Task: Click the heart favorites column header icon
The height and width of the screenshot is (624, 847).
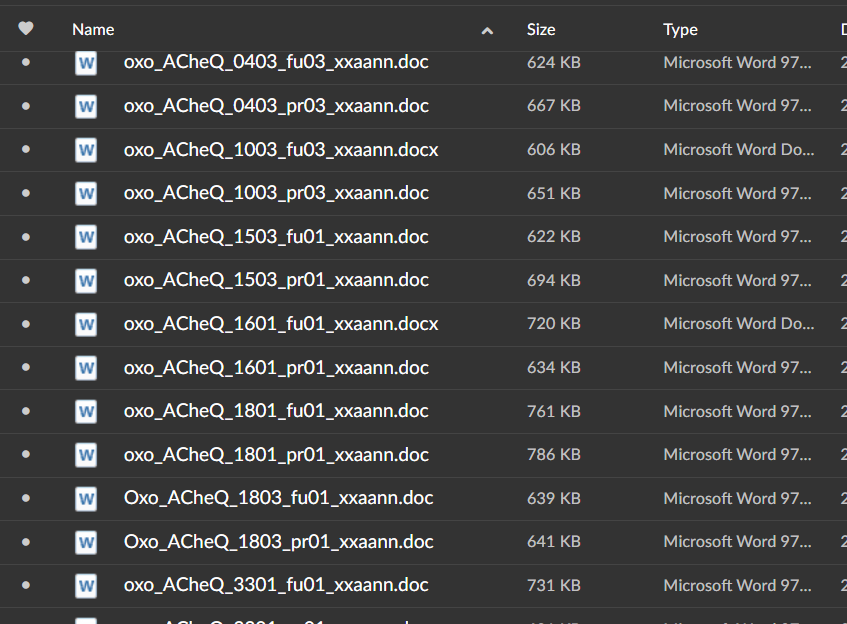Action: (x=26, y=29)
